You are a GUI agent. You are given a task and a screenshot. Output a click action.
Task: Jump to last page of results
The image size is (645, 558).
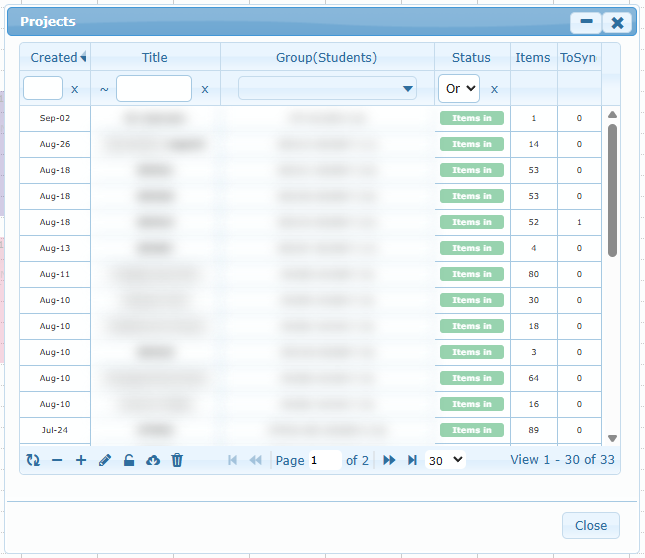412,460
